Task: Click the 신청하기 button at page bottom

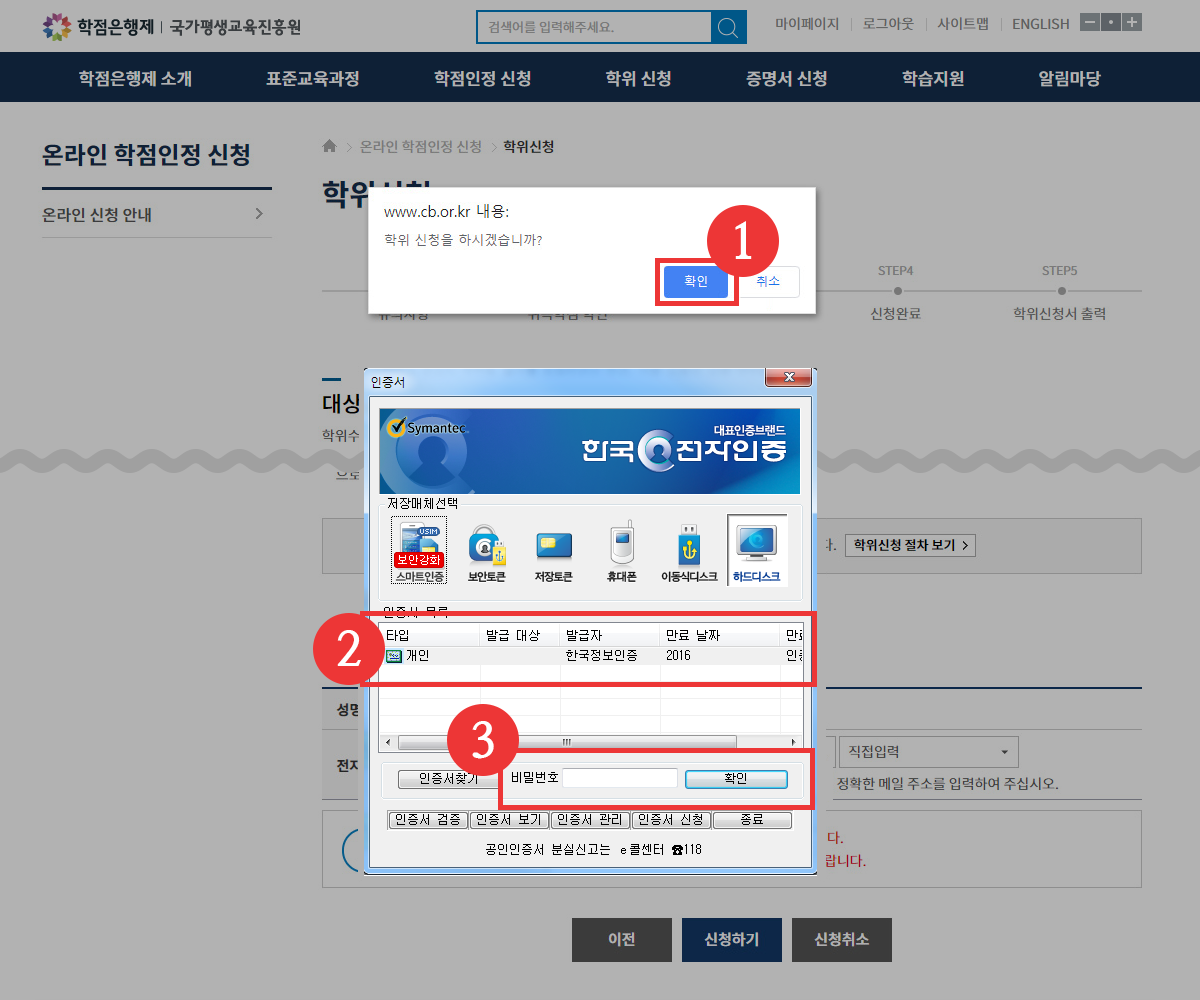Action: [731, 940]
